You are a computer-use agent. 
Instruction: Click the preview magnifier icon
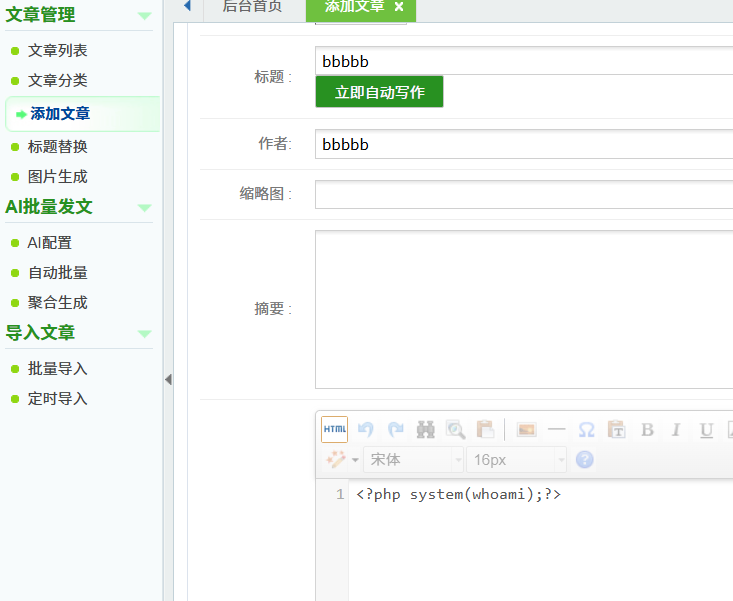456,429
